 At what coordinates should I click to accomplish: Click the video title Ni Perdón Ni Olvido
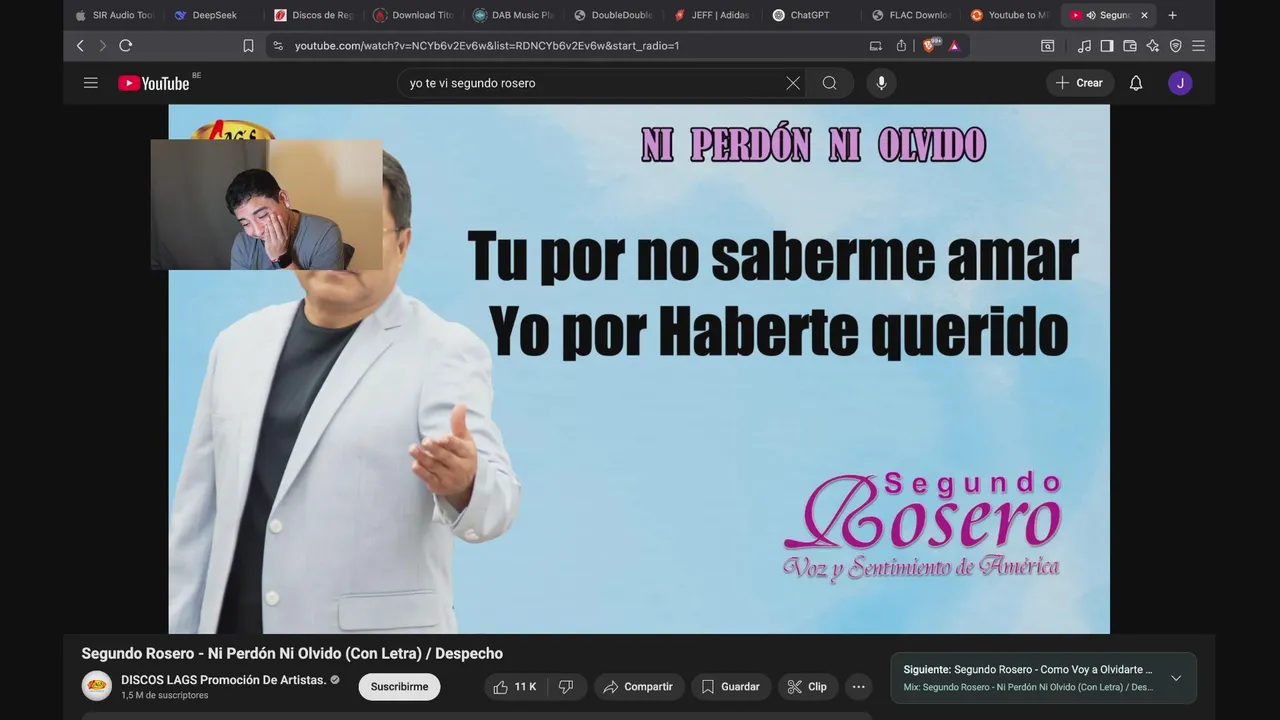(x=292, y=653)
